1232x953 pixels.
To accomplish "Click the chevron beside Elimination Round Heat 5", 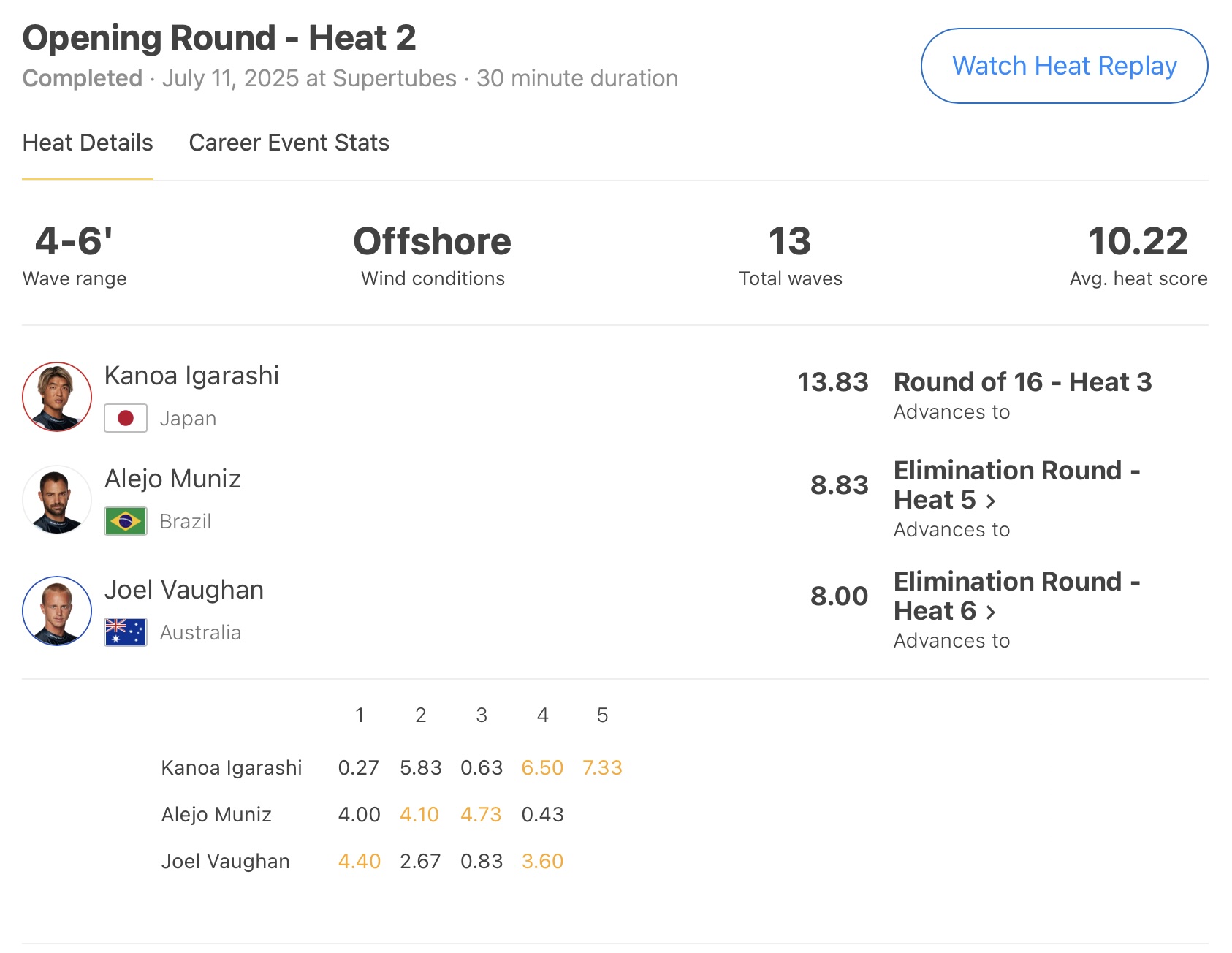I will pos(991,501).
